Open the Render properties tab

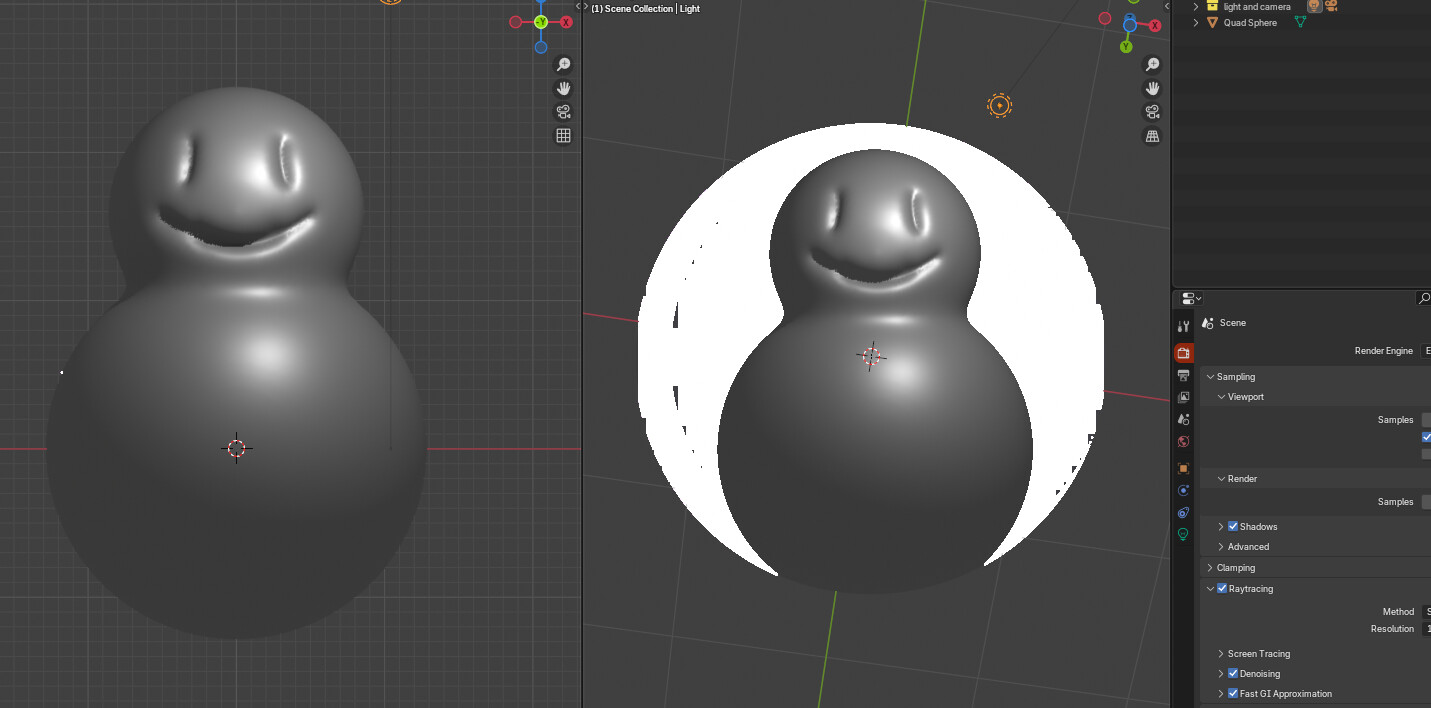(1183, 353)
